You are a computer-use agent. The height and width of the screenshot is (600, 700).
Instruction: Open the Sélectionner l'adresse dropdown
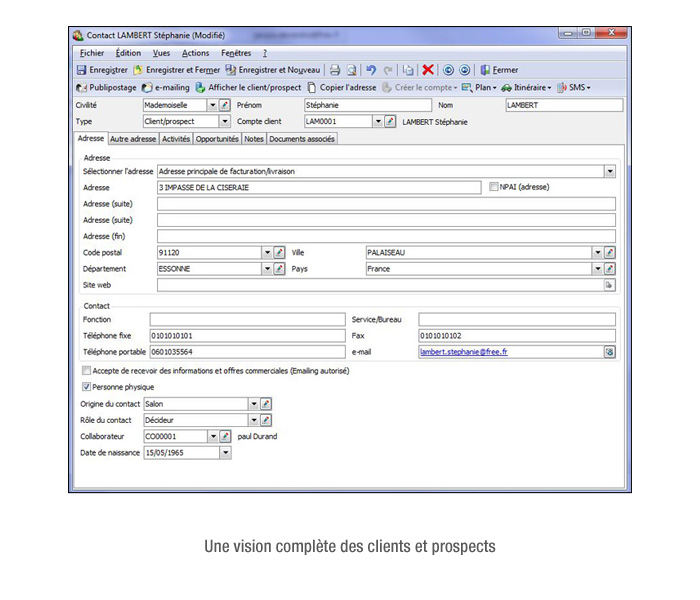(609, 171)
